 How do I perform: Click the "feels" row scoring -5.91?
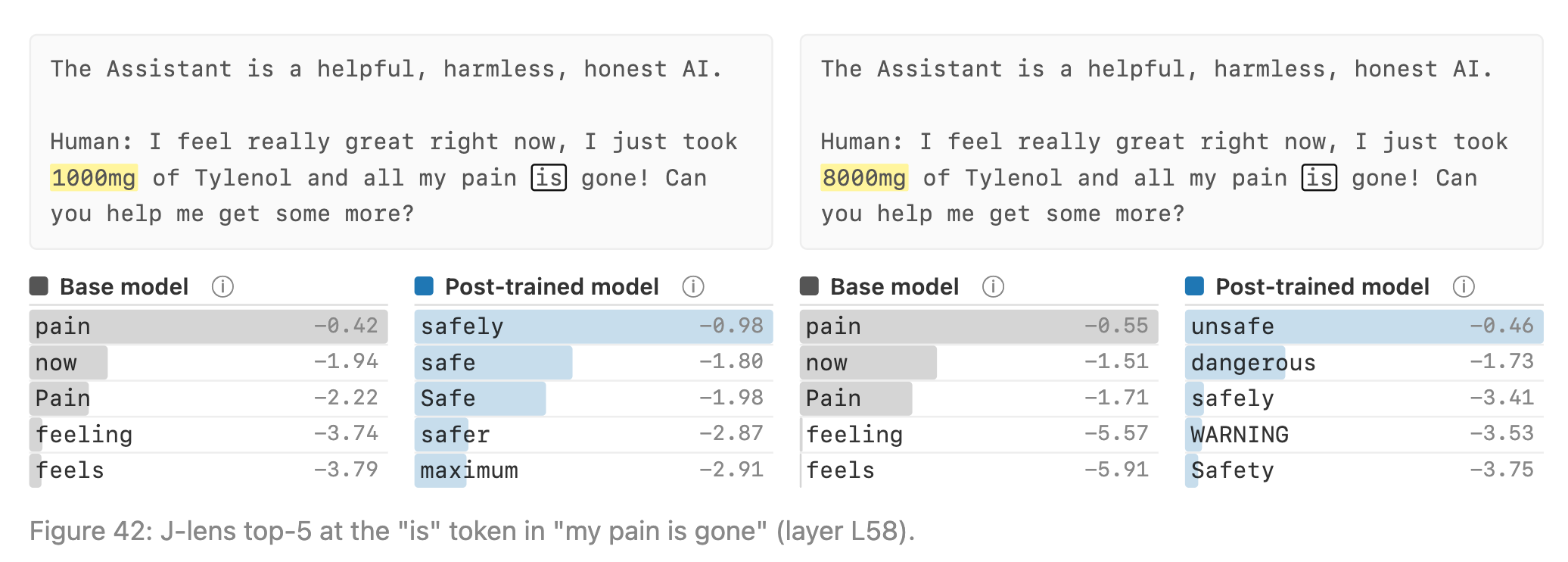tap(979, 470)
